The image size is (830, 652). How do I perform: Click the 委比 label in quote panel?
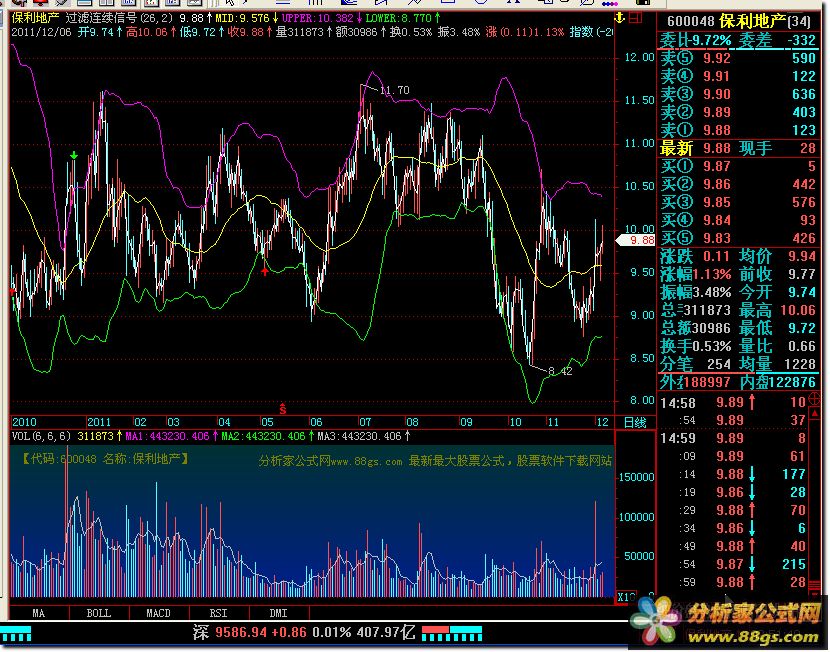pyautogui.click(x=675, y=40)
